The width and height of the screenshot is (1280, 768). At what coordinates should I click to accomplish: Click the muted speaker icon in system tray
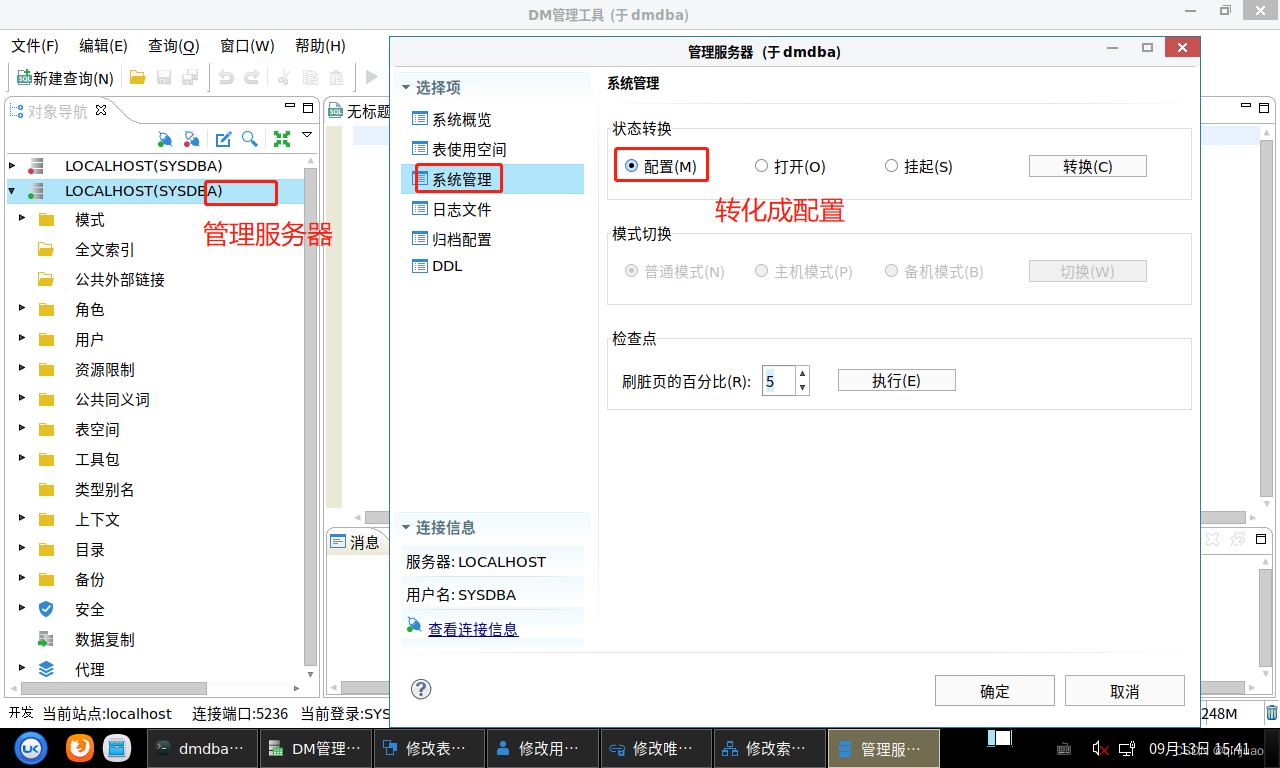pos(1100,748)
